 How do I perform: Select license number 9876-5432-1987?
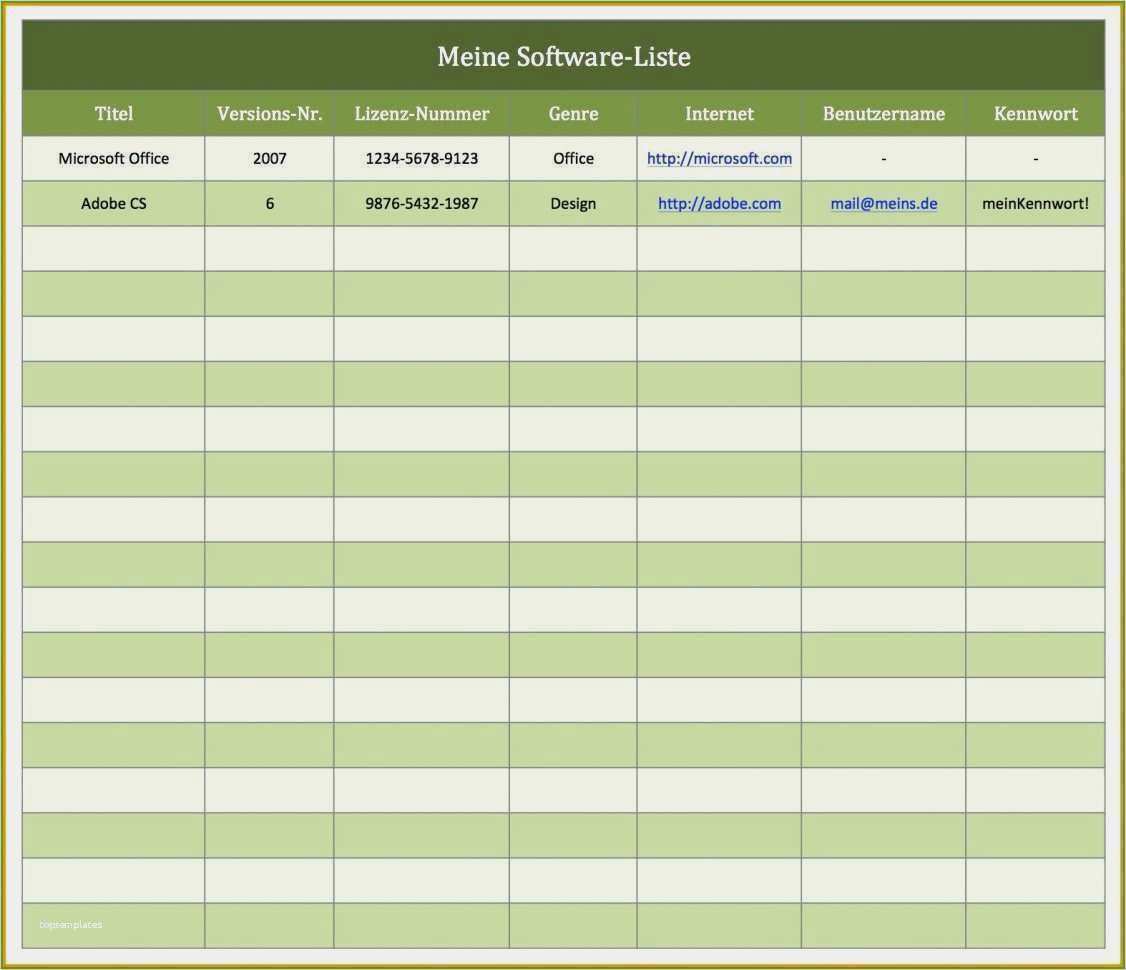[x=422, y=204]
